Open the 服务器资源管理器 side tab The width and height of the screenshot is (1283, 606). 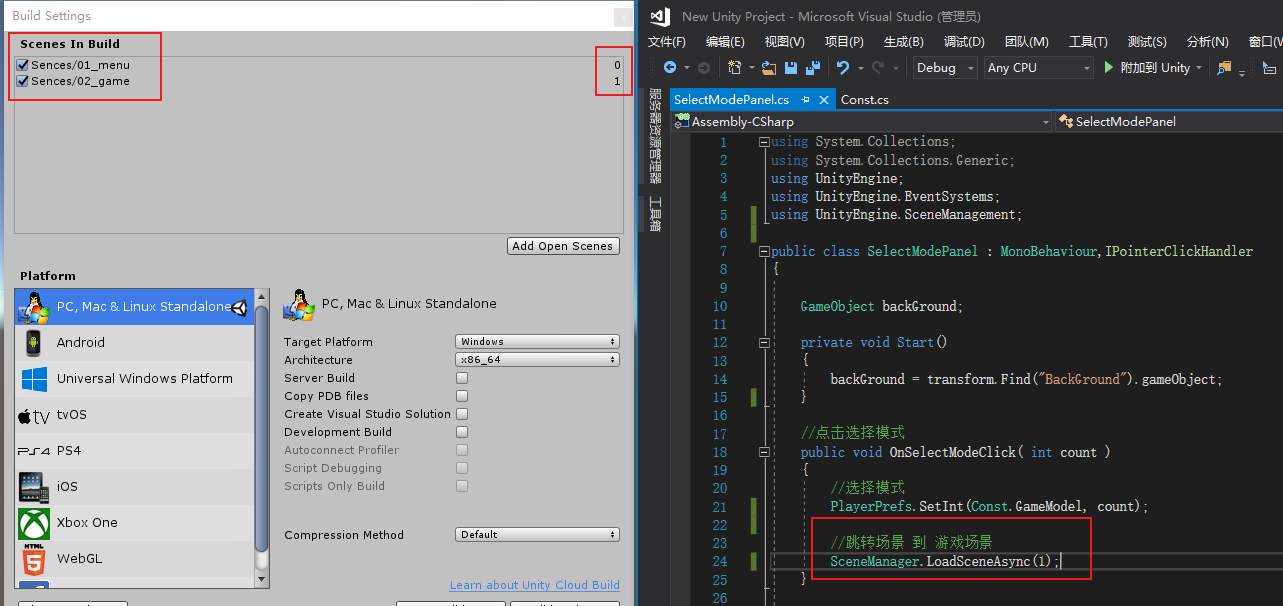coord(656,136)
